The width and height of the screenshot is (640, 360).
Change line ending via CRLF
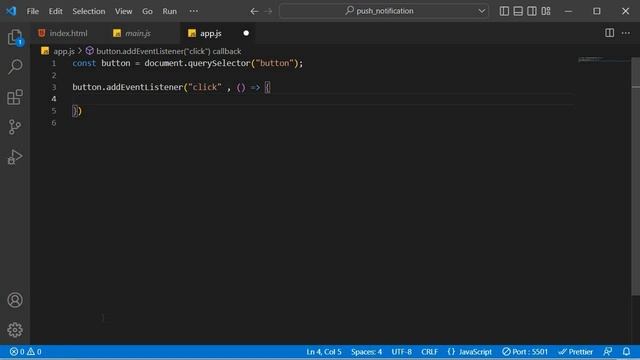click(429, 351)
